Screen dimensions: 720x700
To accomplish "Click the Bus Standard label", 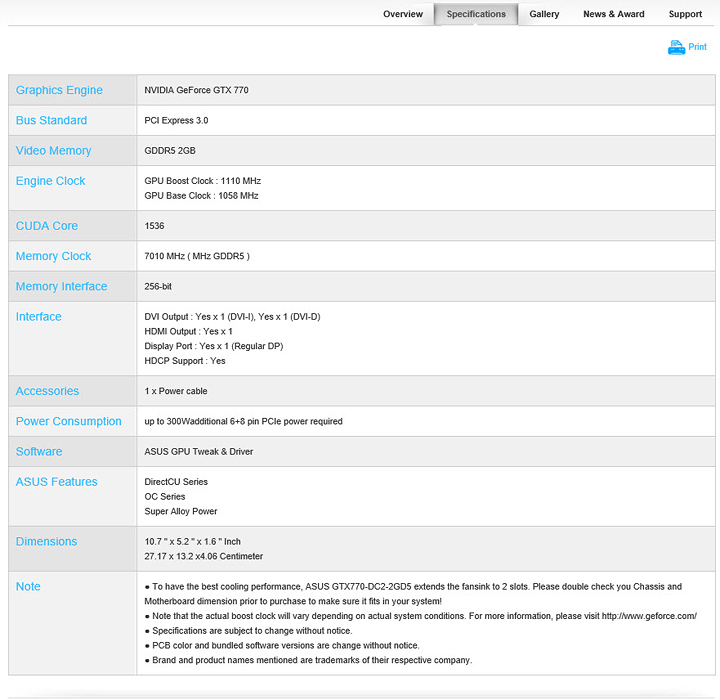I will pyautogui.click(x=51, y=120).
